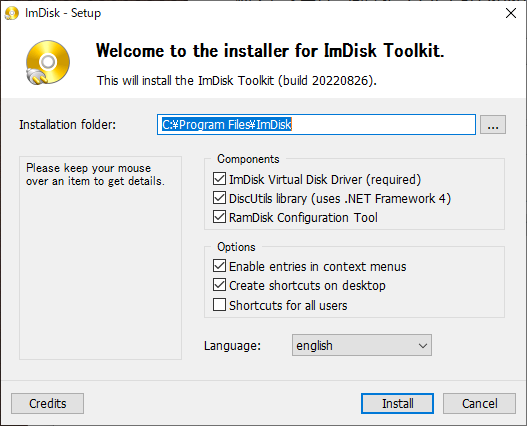Click the Components group label
The height and width of the screenshot is (426, 527).
pos(248,159)
